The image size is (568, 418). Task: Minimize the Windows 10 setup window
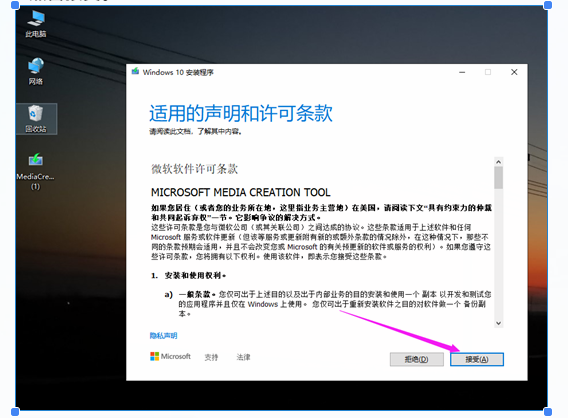pyautogui.click(x=462, y=72)
